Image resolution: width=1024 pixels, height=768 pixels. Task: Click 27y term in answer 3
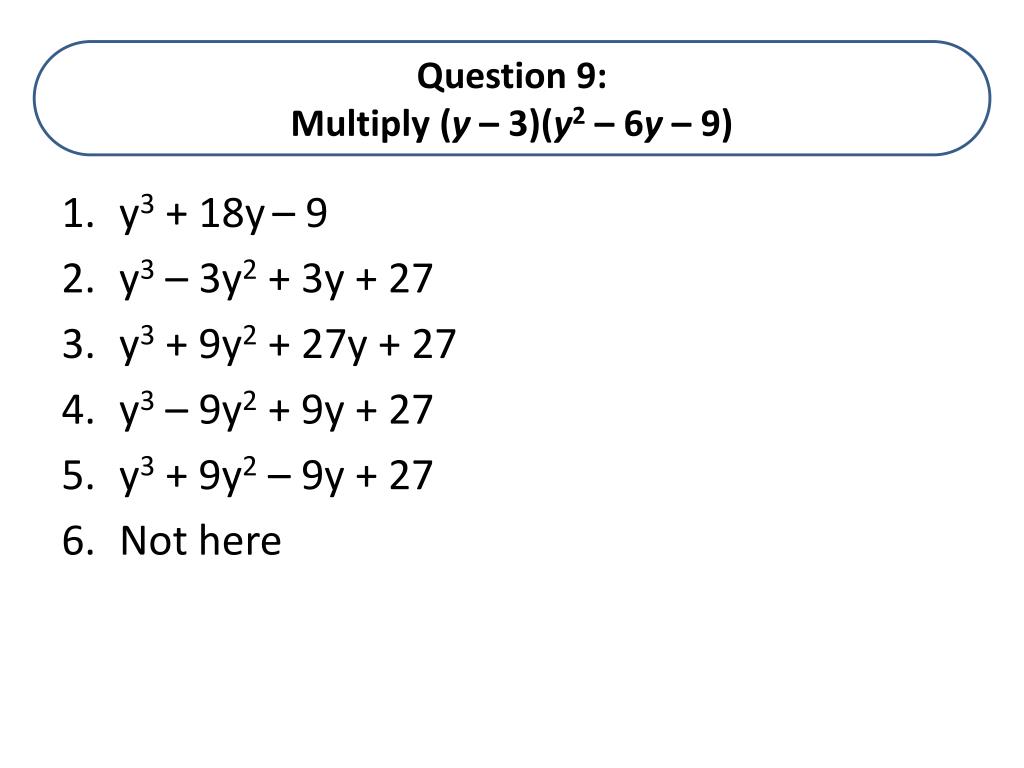pos(334,345)
